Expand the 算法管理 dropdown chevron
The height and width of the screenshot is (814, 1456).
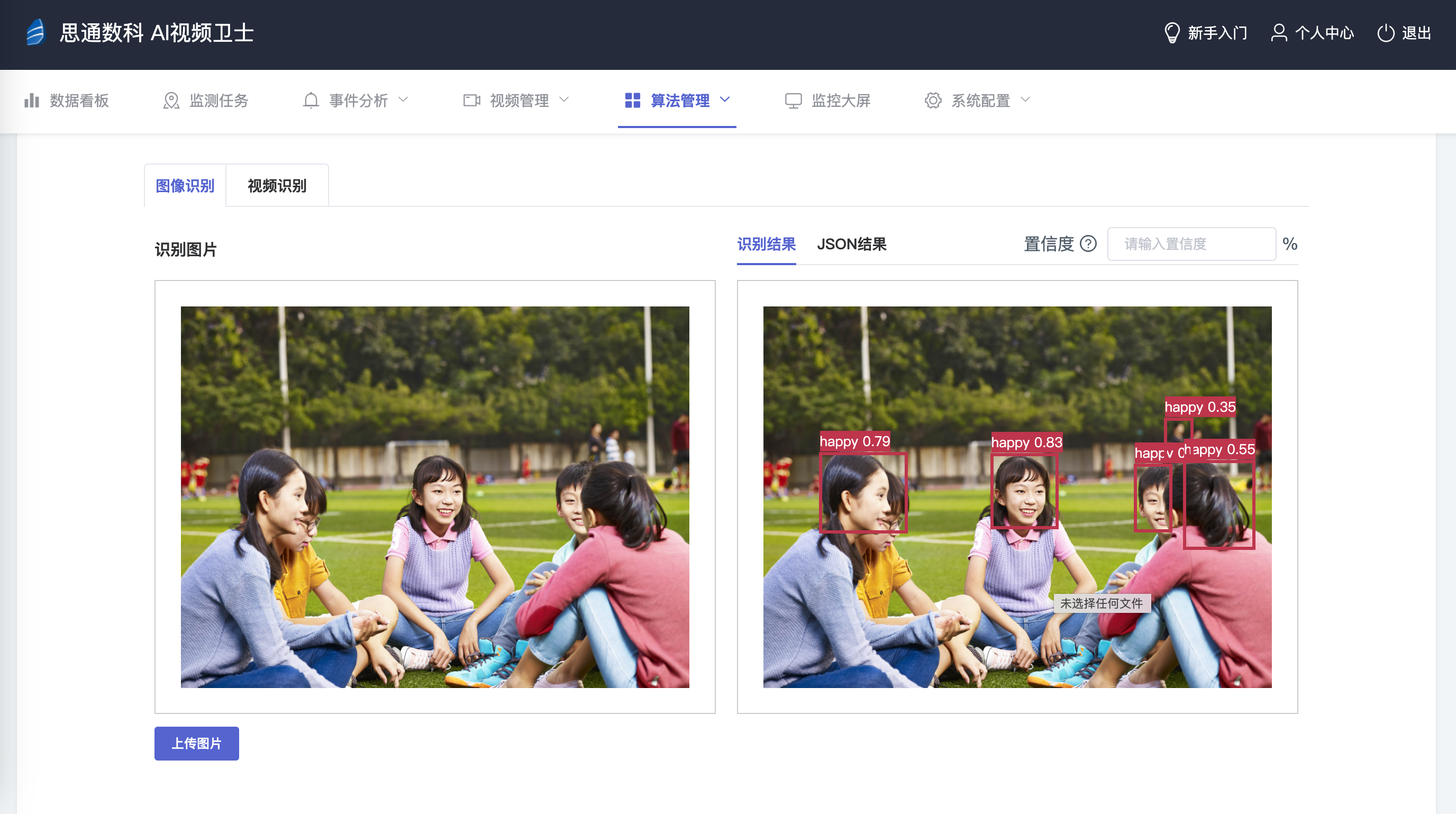[725, 100]
